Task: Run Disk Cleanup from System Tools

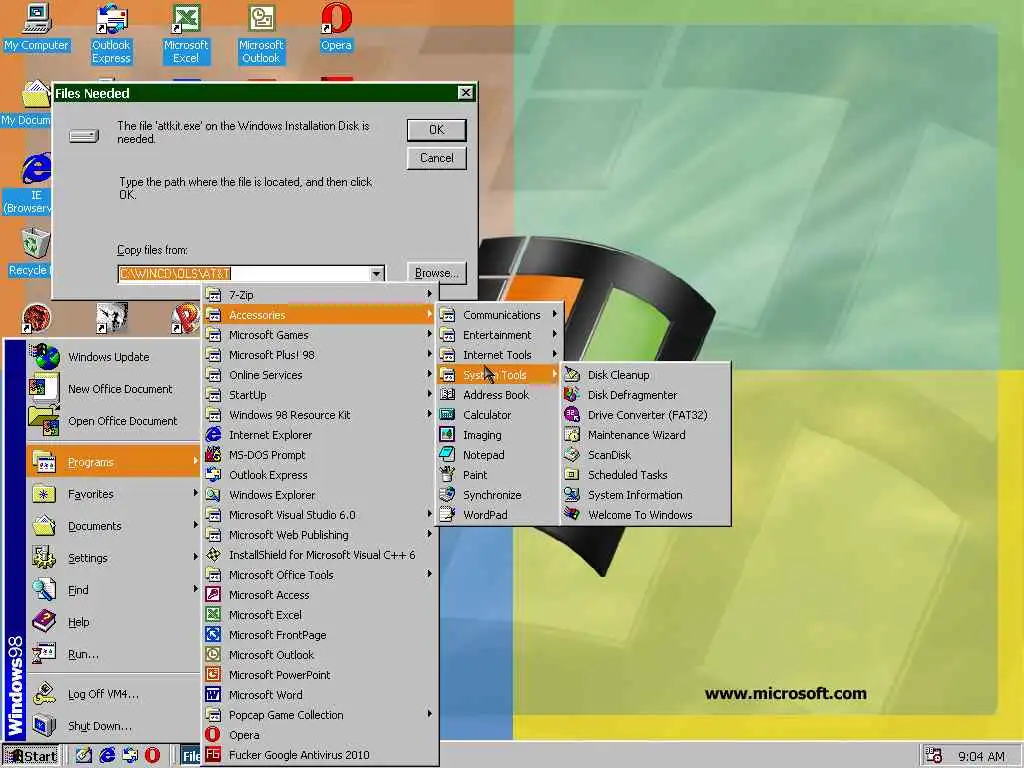Action: tap(645, 375)
